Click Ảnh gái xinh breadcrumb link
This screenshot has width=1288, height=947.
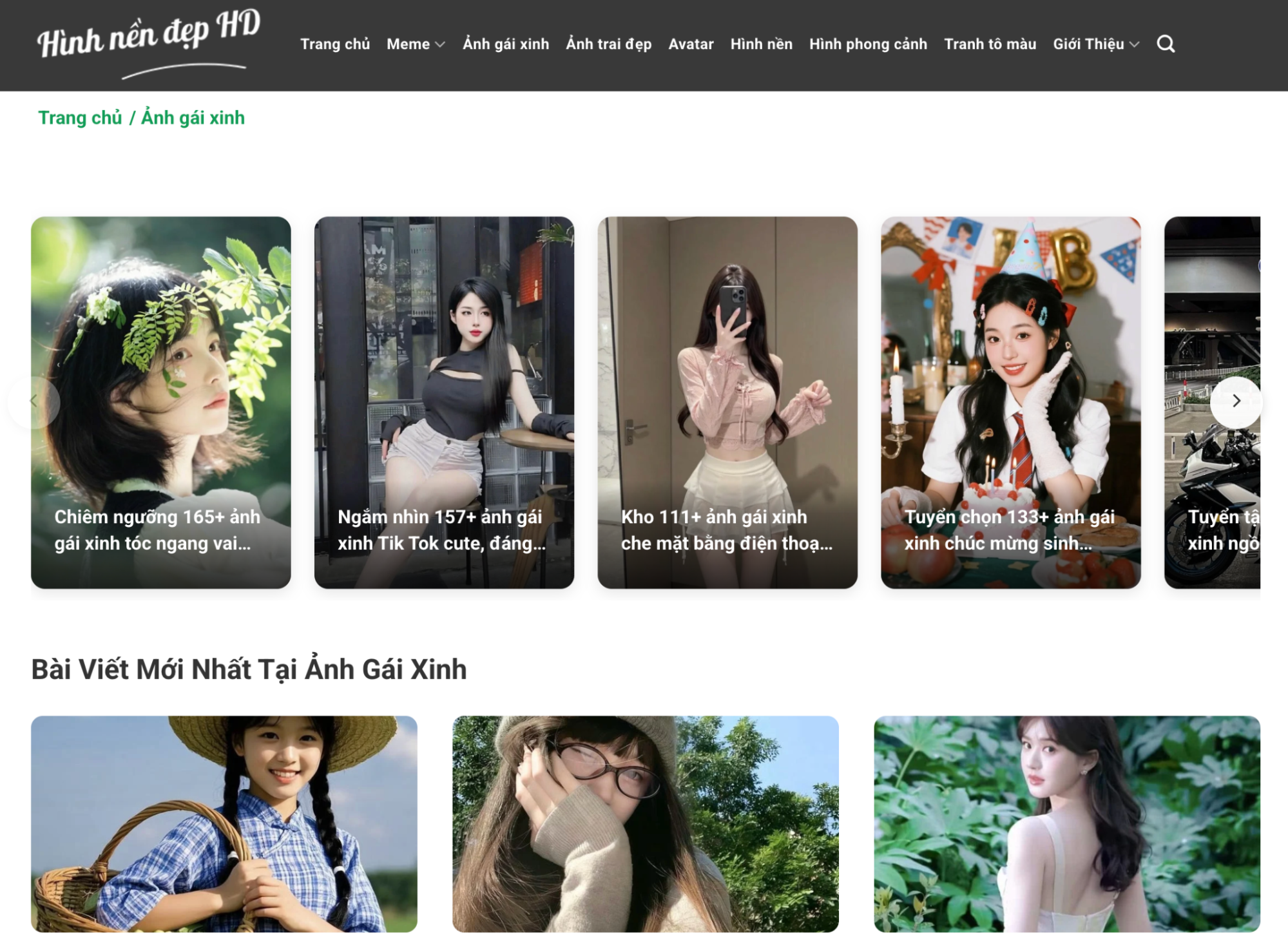(x=193, y=118)
